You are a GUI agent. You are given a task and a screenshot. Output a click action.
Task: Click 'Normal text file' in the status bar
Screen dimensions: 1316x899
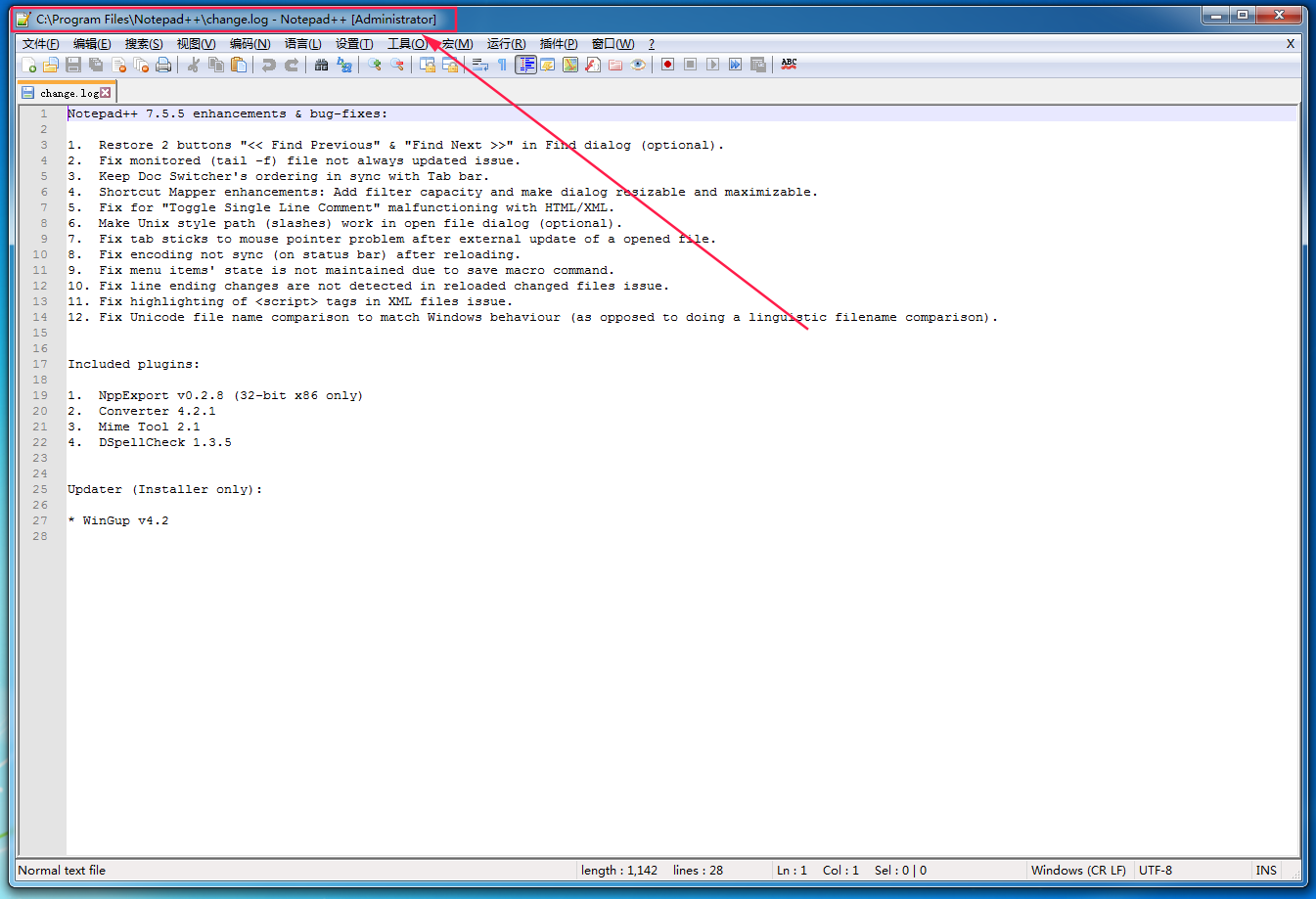click(62, 870)
